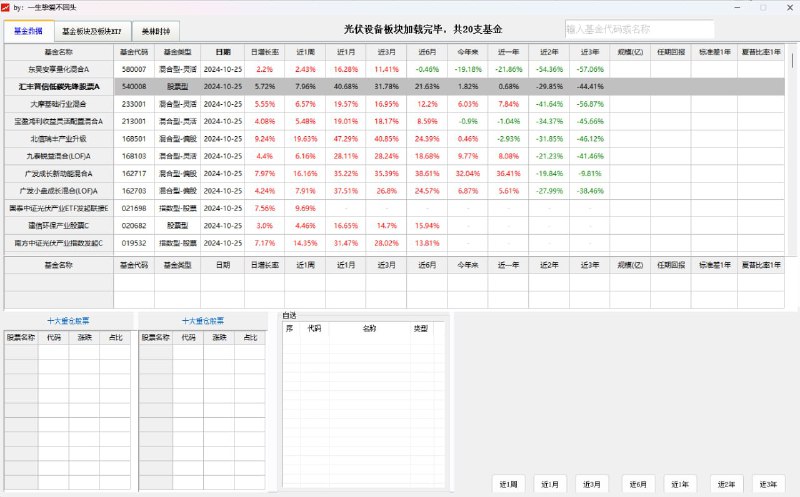
Task: Click the left 十大重仓股票 link
Action: 67,321
